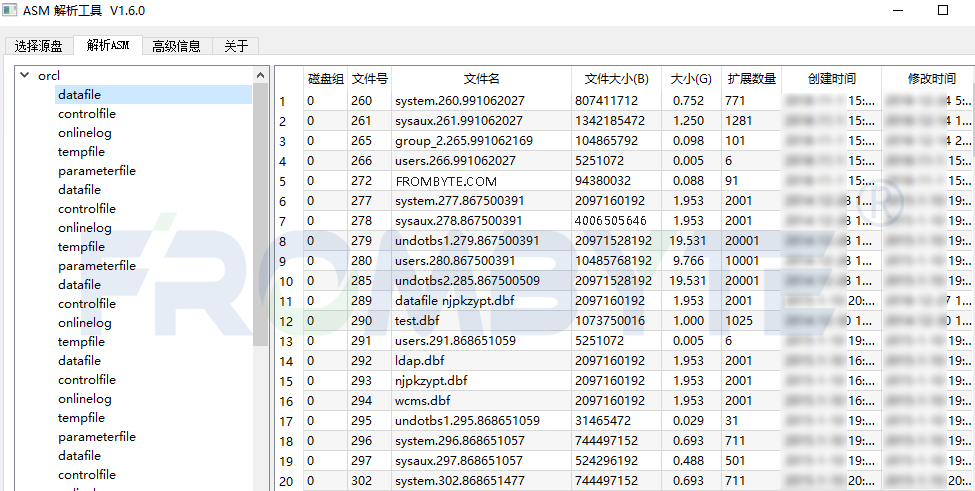Viewport: 975px width, 491px height.
Task: Select file group_2.265.991062169
Action: pyautogui.click(x=482, y=140)
